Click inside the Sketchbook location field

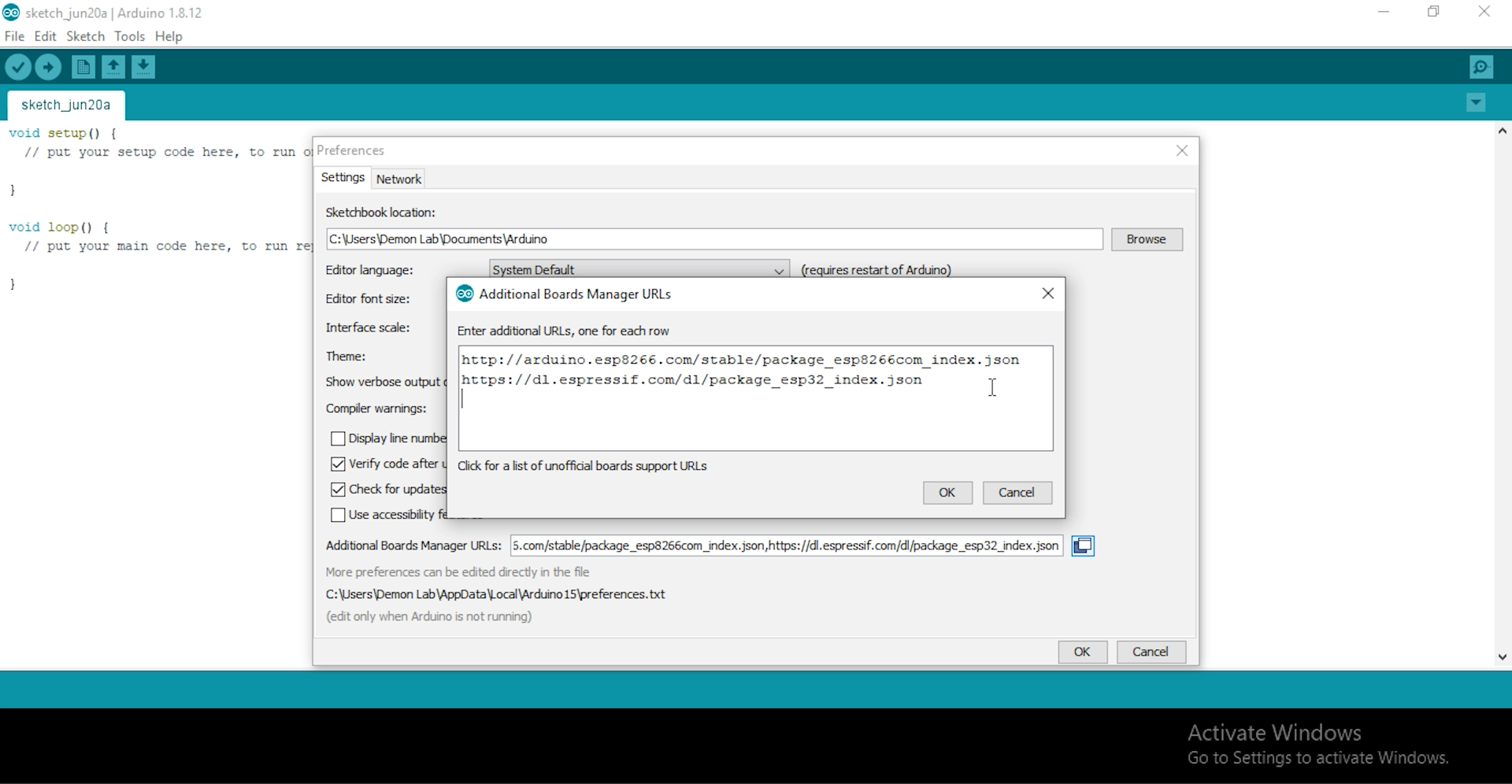714,239
